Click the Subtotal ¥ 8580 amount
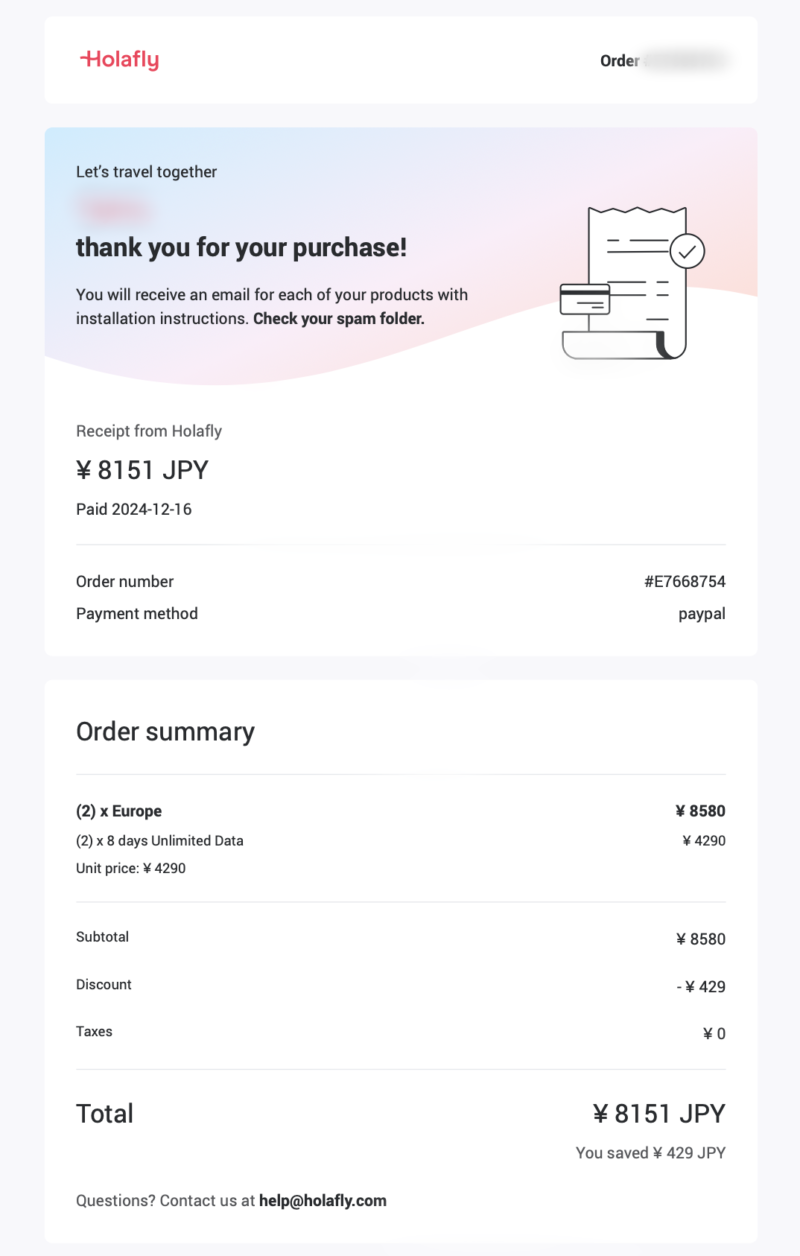The image size is (800, 1256). 701,940
